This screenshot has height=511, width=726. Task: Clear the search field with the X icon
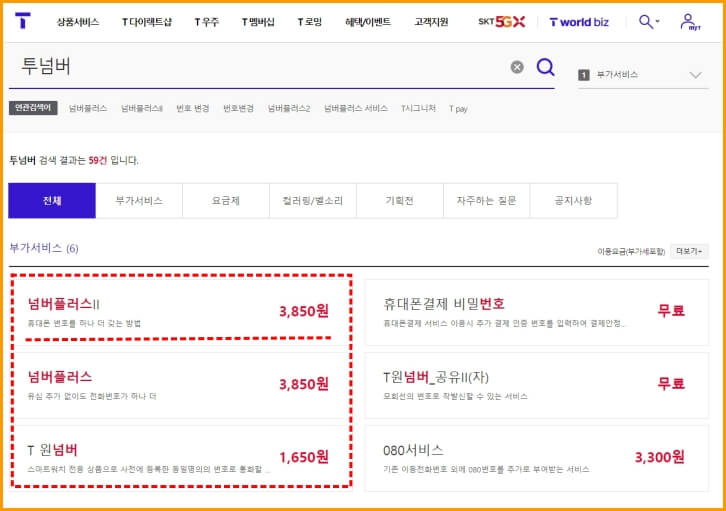pos(517,67)
